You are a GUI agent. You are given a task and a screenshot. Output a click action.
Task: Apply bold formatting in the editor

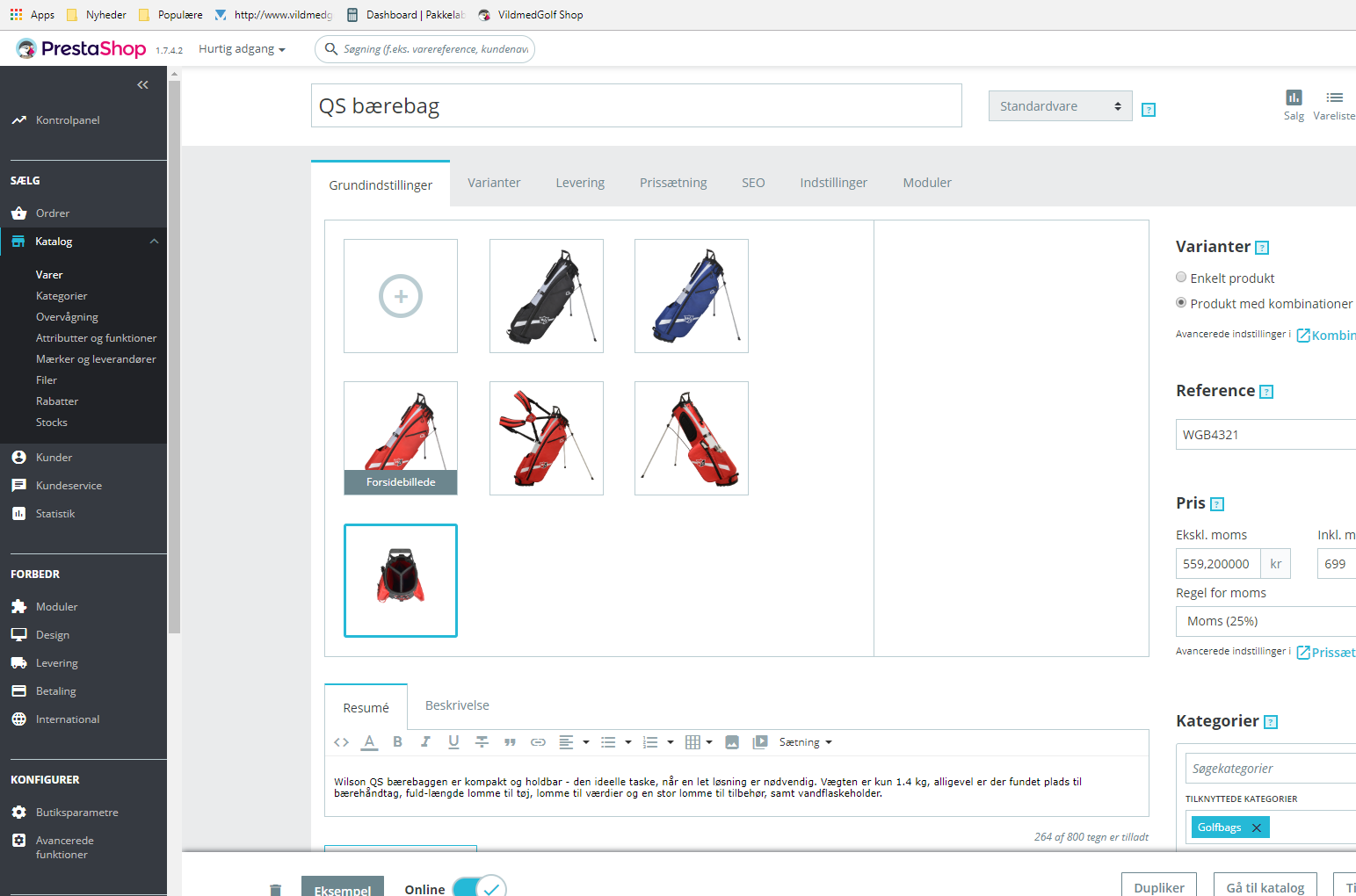397,742
